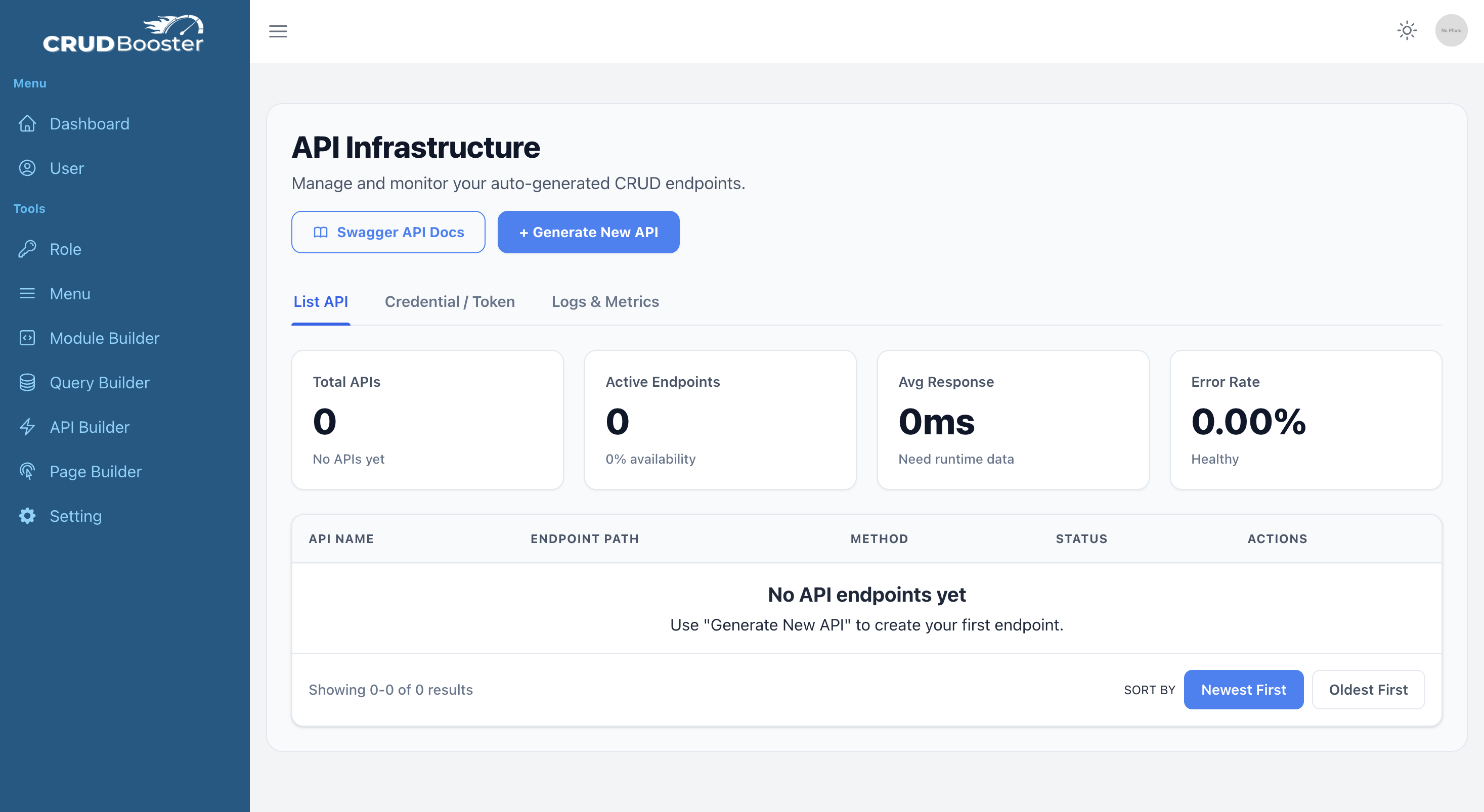Image resolution: width=1484 pixels, height=812 pixels.
Task: Click the Page Builder fingerprint icon
Action: point(27,471)
